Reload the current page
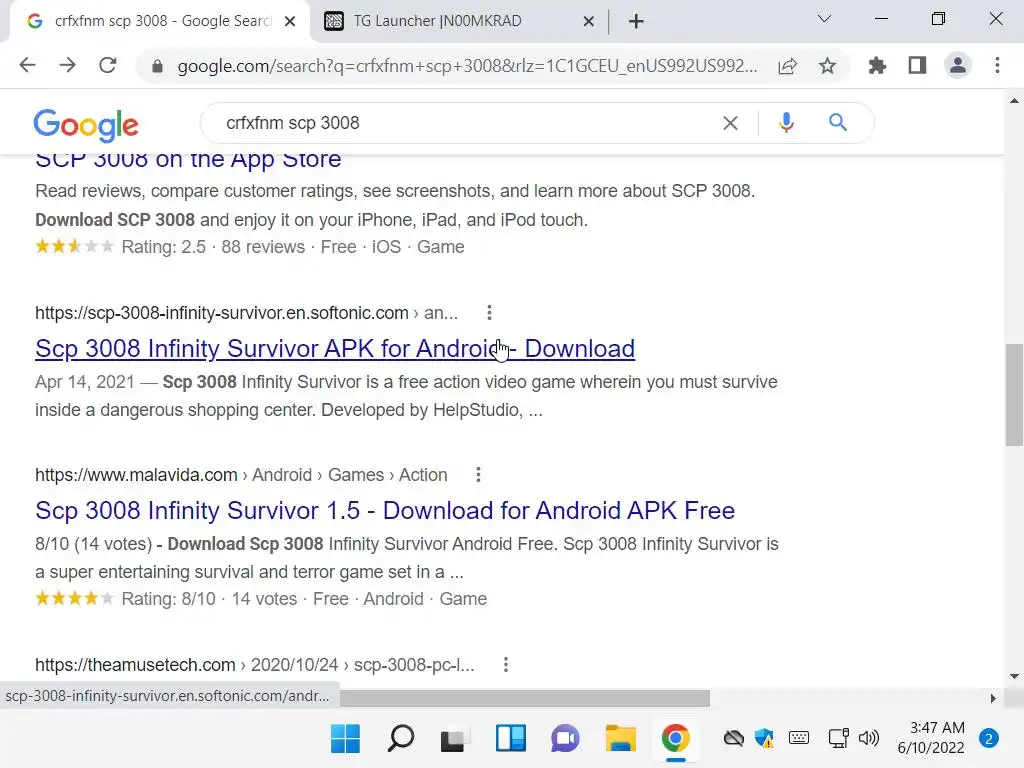The image size is (1024, 768). [108, 65]
